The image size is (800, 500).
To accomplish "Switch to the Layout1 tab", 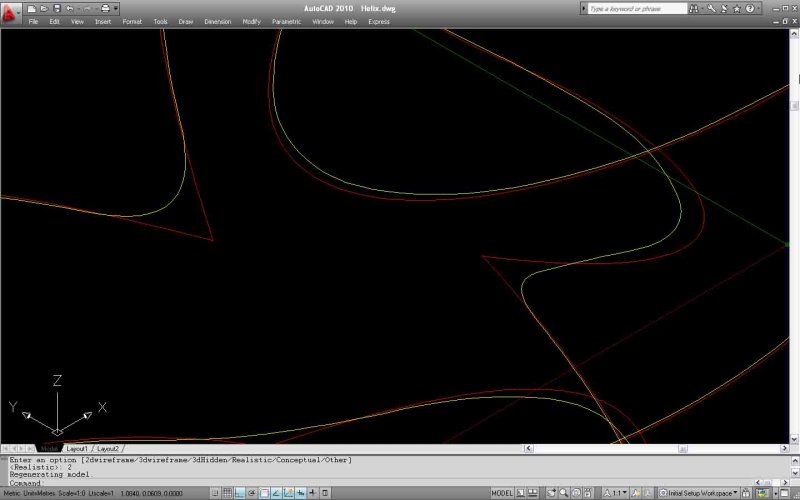I will pyautogui.click(x=77, y=449).
